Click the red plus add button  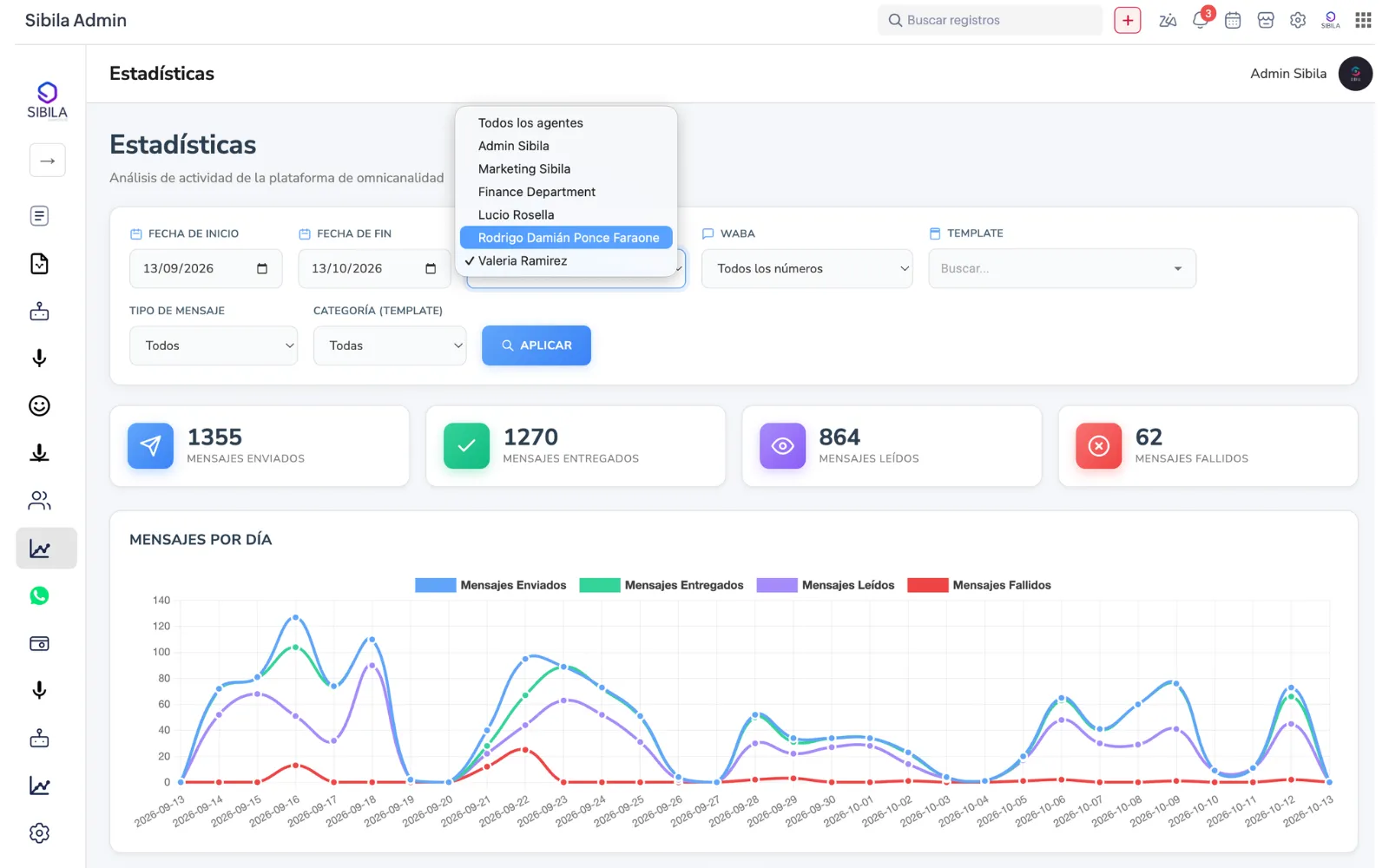[x=1128, y=20]
